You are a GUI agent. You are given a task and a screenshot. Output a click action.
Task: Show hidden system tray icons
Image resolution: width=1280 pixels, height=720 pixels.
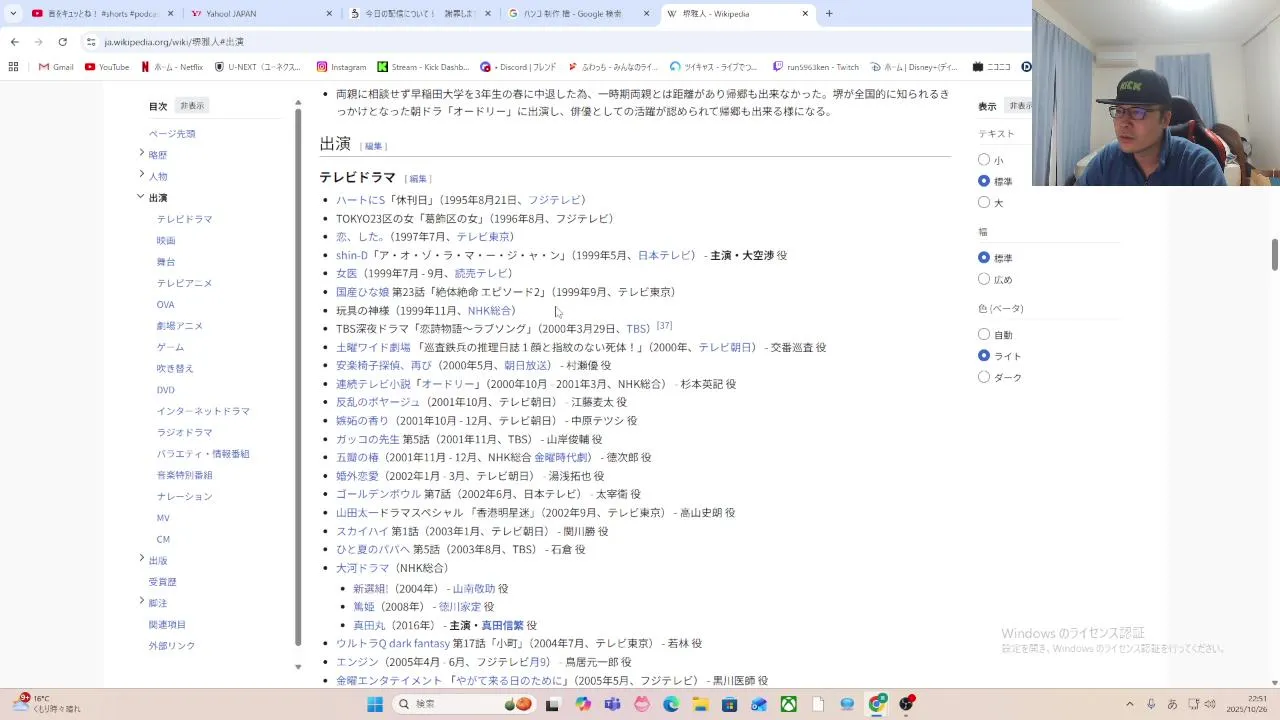coord(1130,704)
